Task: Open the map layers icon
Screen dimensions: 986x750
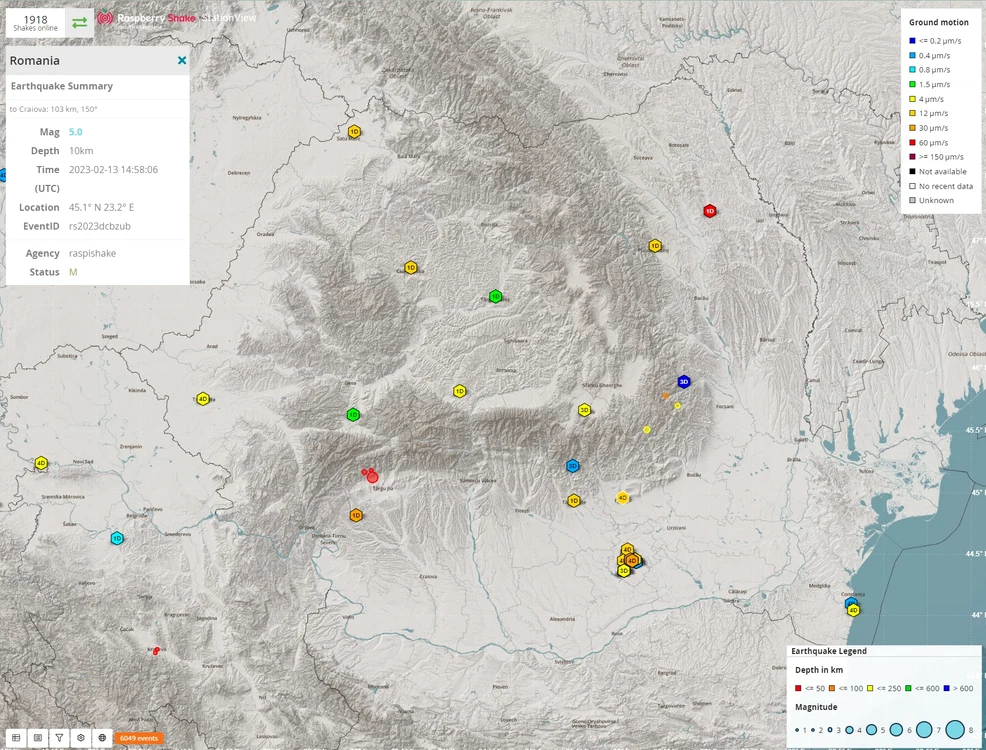Action: [x=80, y=737]
